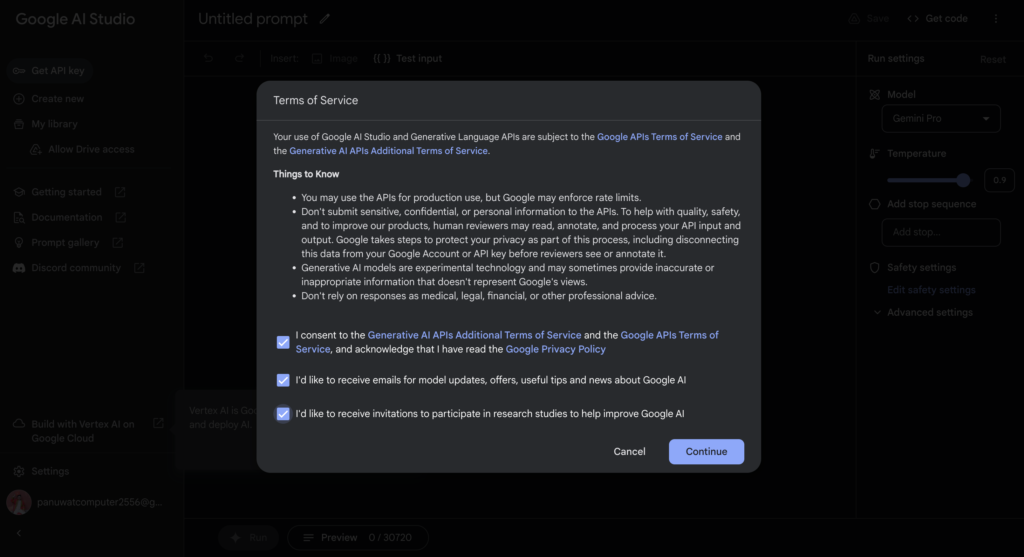Screen dimensions: 1024x557
Task: Check the consent to Terms of Service checkbox
Action: click(x=283, y=342)
